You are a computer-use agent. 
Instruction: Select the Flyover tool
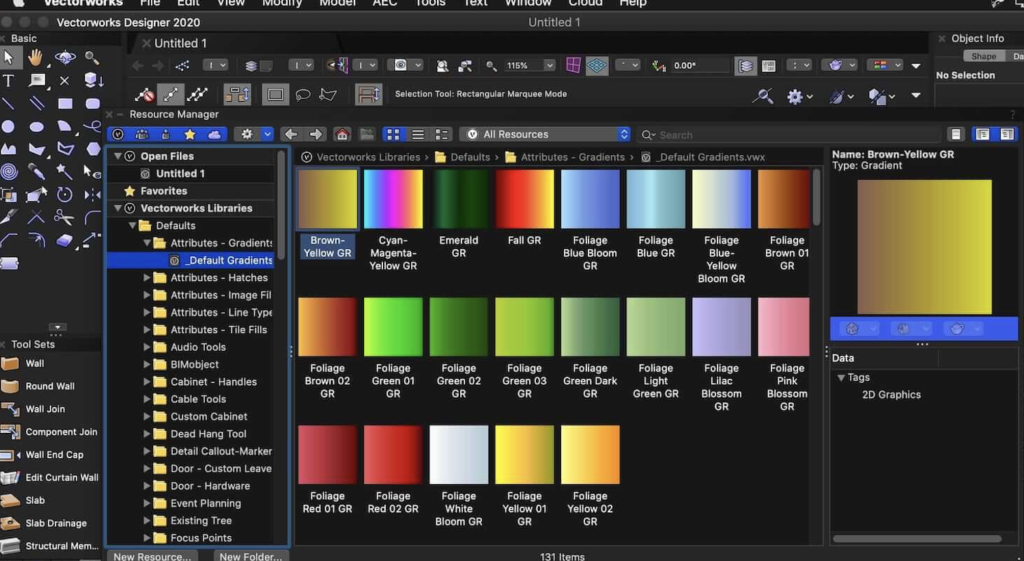click(65, 57)
